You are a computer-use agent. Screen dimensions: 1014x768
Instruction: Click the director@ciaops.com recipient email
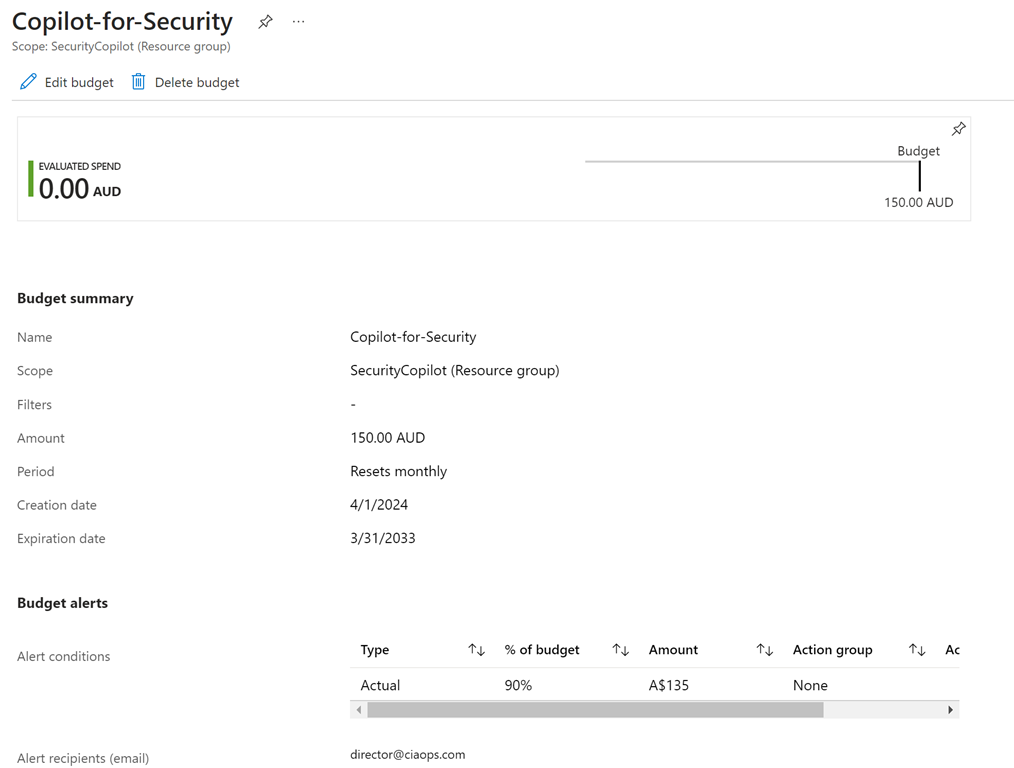407,755
